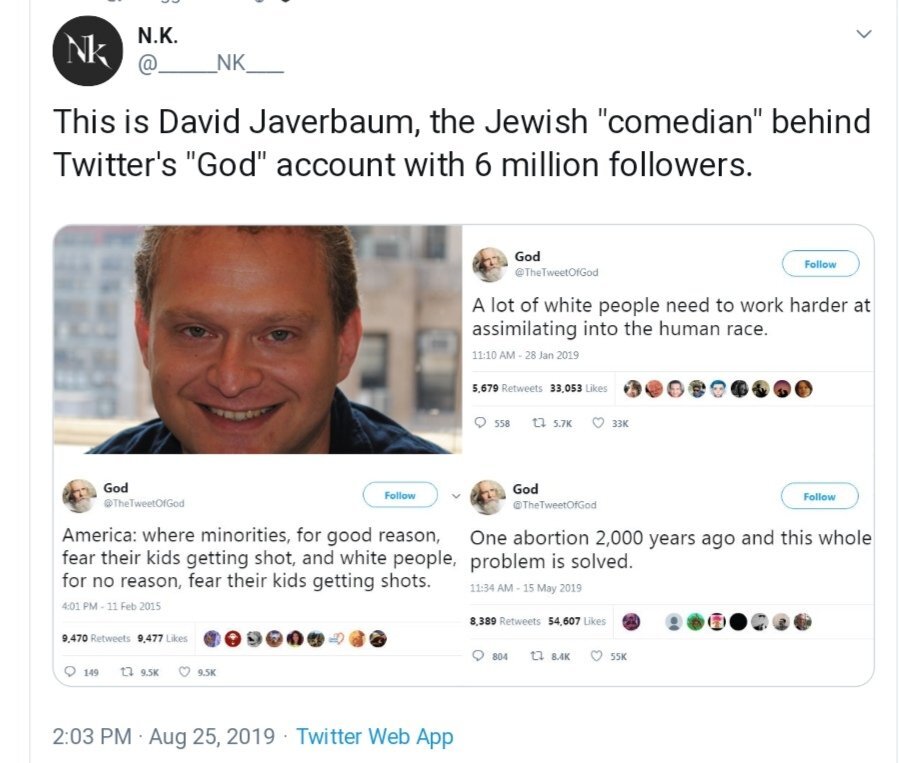This screenshot has height=763, width=899.
Task: Click the reply icon under the white people tweet
Action: coord(478,423)
